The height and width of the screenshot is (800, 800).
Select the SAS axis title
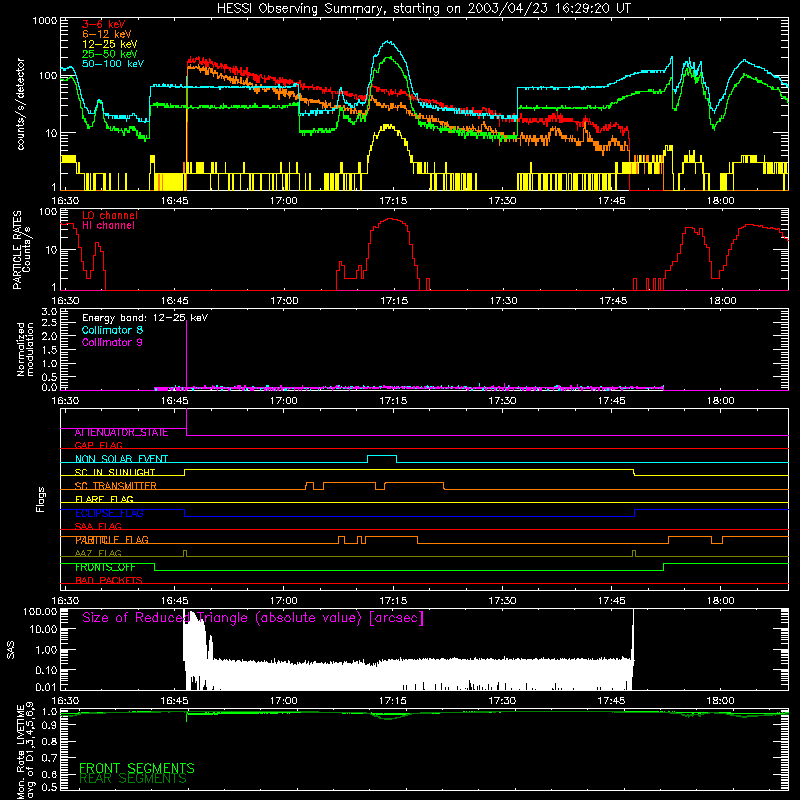coord(11,650)
